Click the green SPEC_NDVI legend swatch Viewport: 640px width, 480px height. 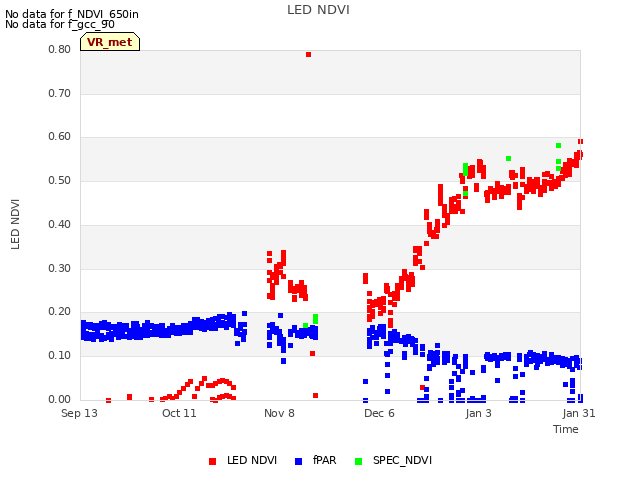(358, 461)
